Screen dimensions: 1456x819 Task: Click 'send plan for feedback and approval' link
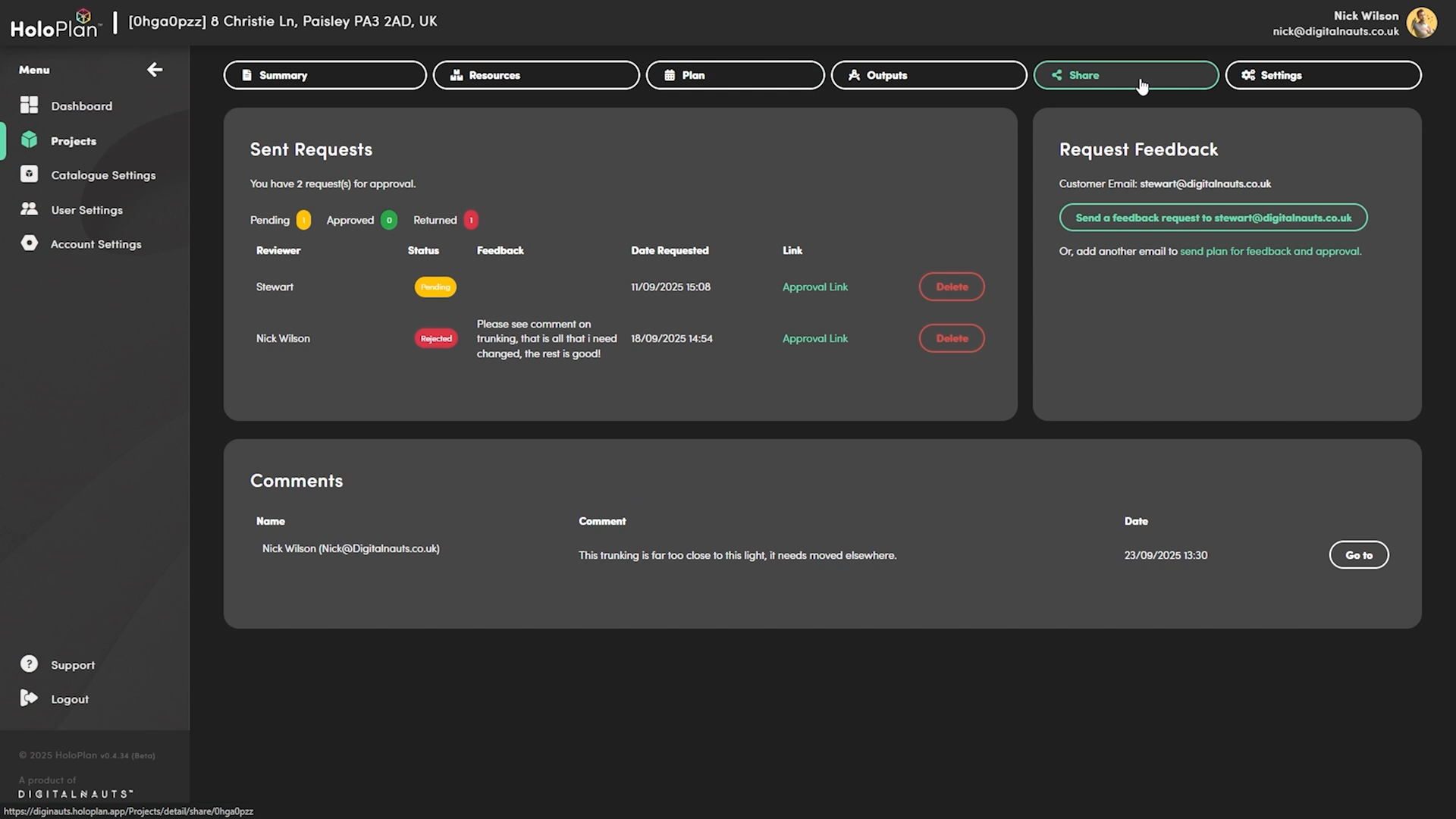(x=1270, y=251)
